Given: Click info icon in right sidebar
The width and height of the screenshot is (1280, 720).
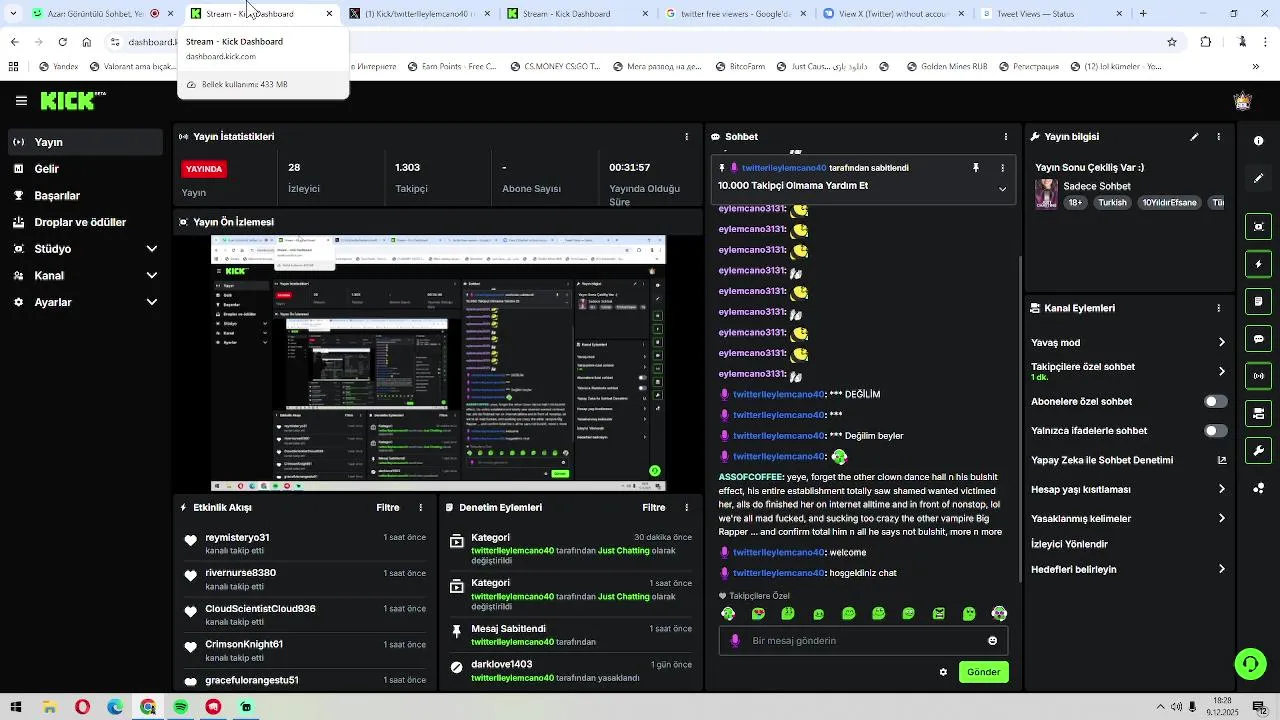Looking at the screenshot, I should [x=1258, y=141].
